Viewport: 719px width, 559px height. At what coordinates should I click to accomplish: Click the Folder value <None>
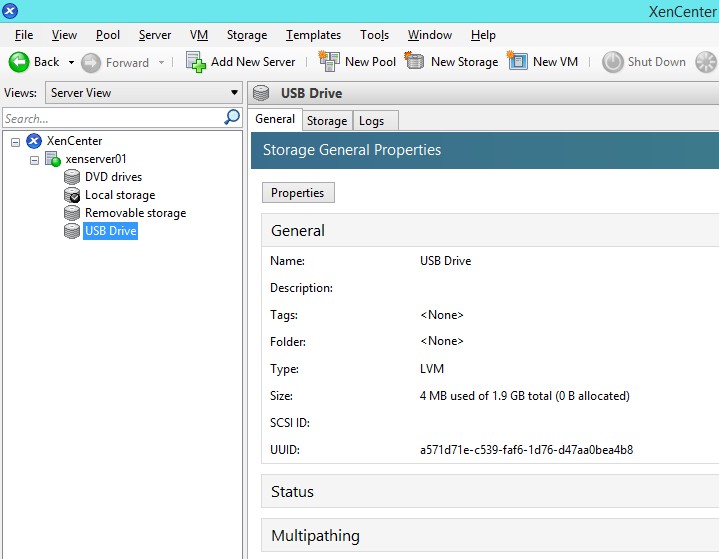pos(442,341)
